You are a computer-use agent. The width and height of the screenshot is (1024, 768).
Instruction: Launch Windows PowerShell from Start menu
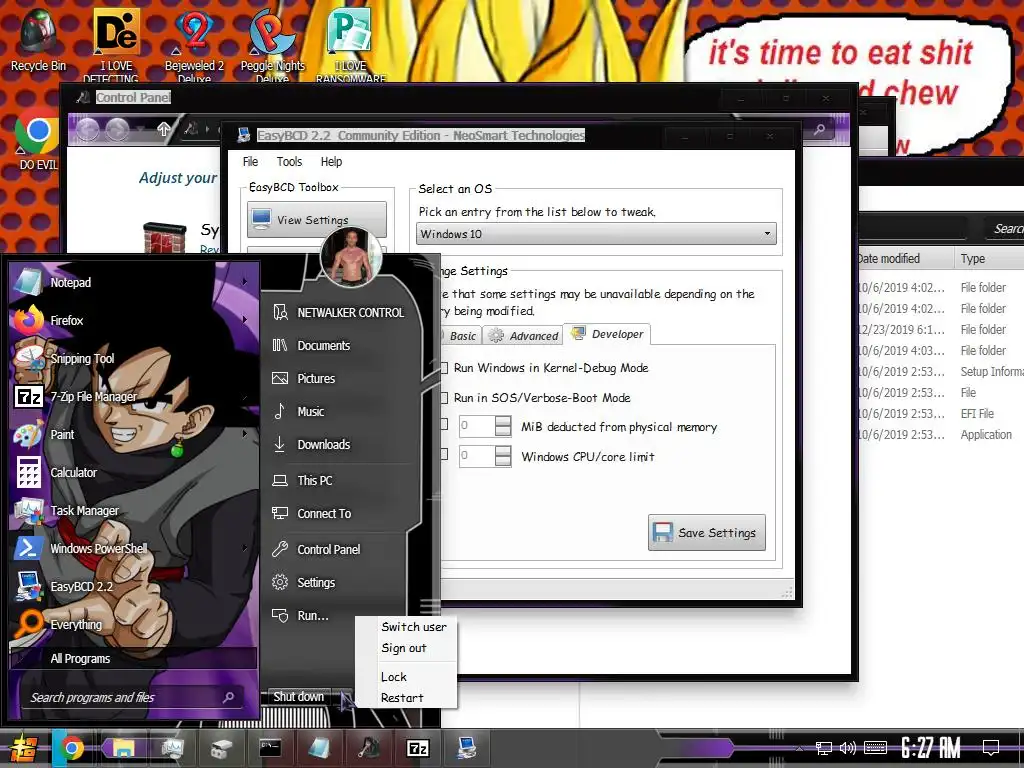tap(98, 549)
